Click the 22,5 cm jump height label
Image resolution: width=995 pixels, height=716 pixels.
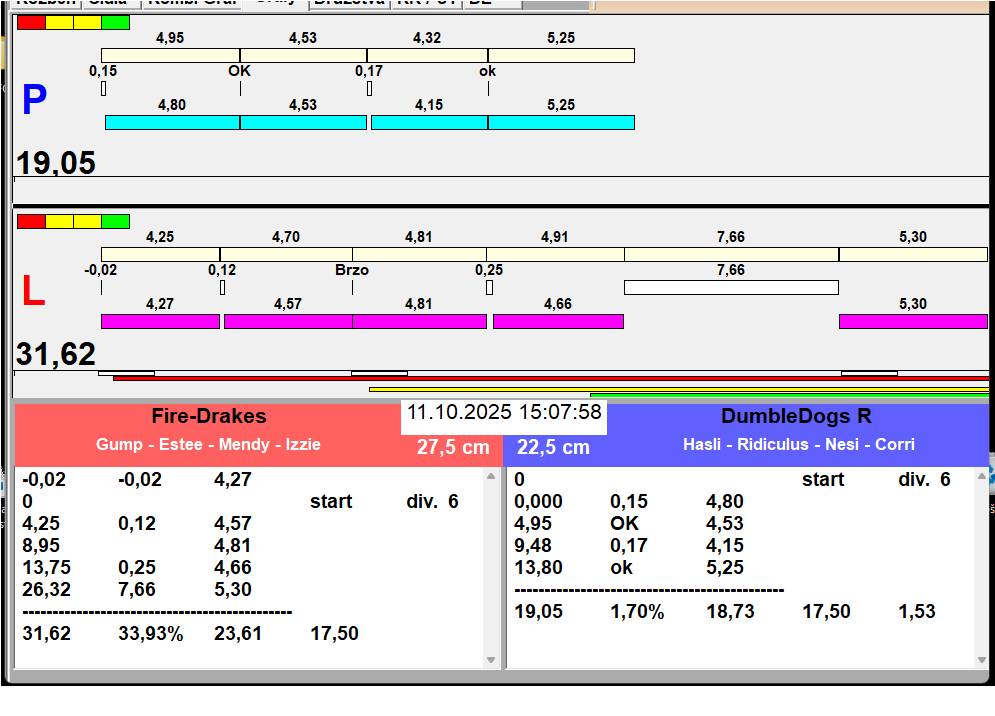(x=553, y=448)
